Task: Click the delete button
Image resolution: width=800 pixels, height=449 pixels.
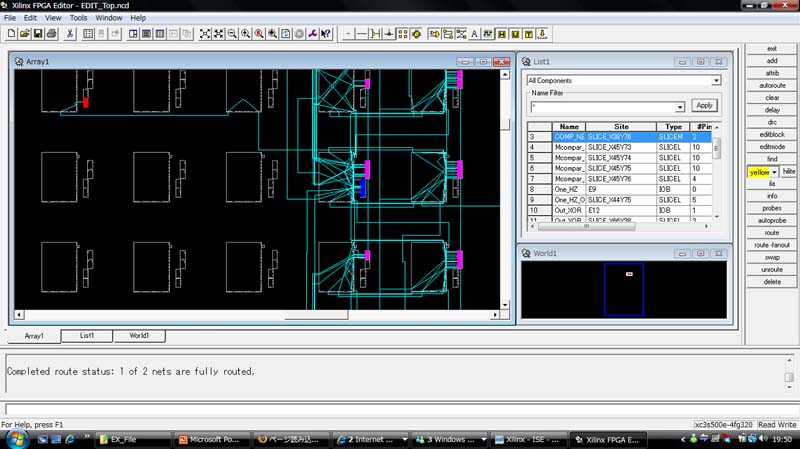Action: pyautogui.click(x=772, y=282)
